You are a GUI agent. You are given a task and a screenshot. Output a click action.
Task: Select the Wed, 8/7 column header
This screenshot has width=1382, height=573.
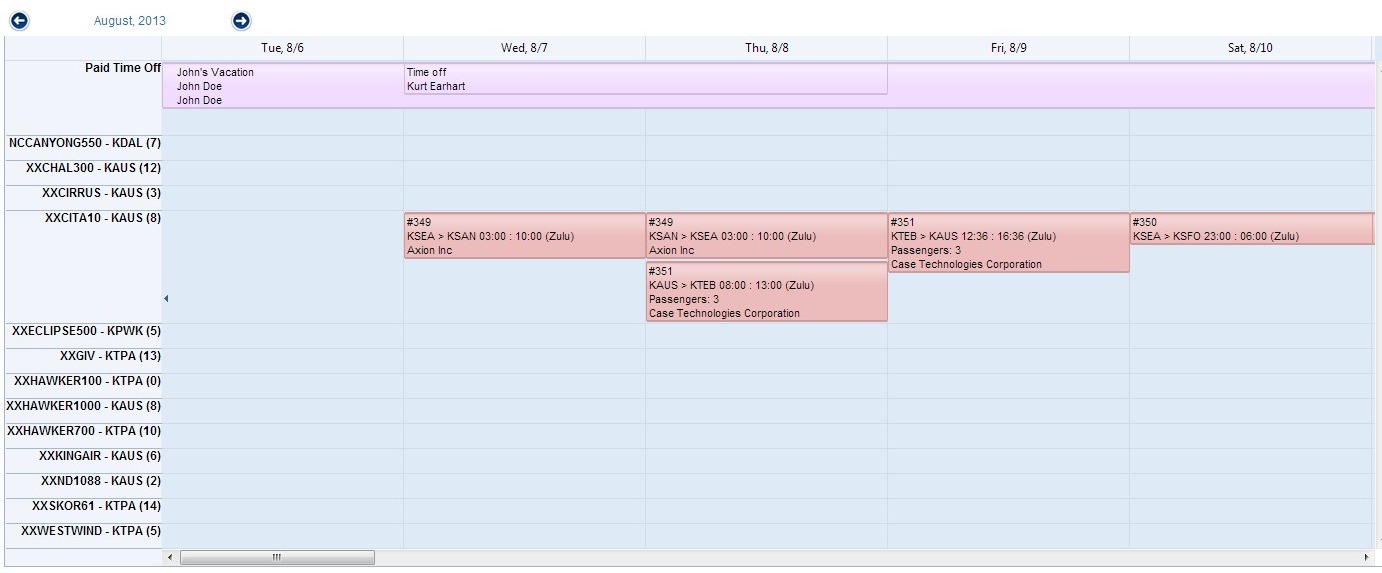click(524, 48)
